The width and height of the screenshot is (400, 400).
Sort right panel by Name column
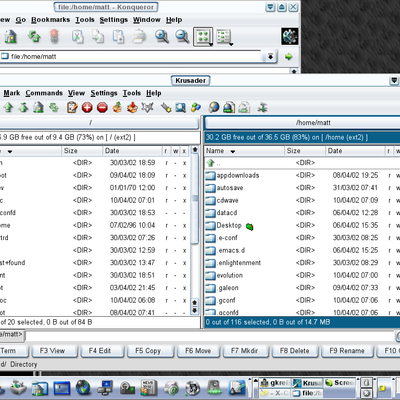point(244,151)
